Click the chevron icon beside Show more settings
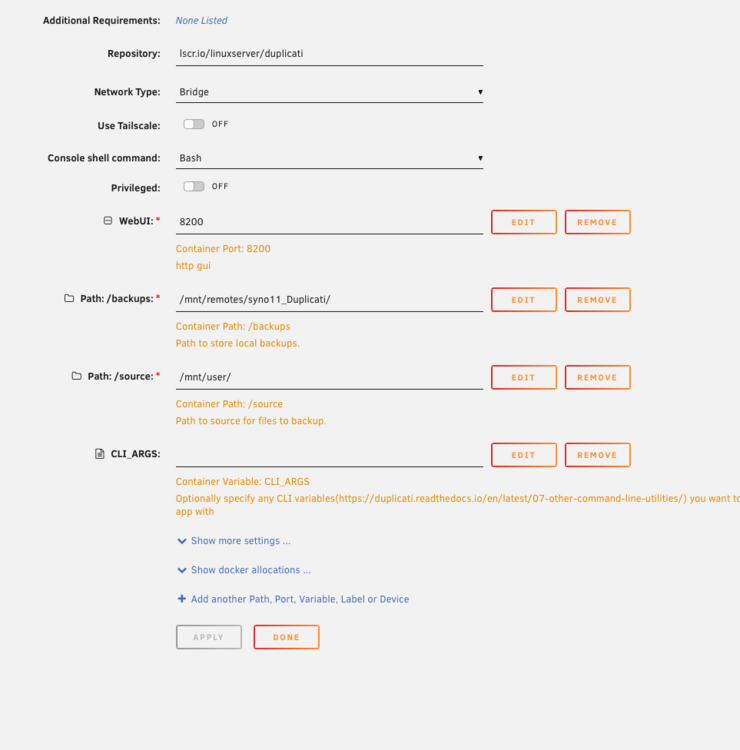740x750 pixels. pos(182,541)
